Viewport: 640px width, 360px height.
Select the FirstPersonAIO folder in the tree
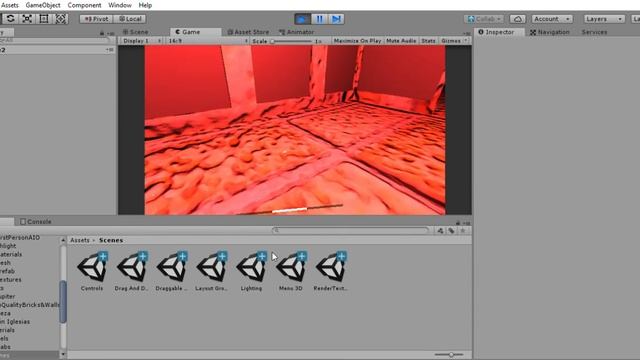(x=20, y=238)
